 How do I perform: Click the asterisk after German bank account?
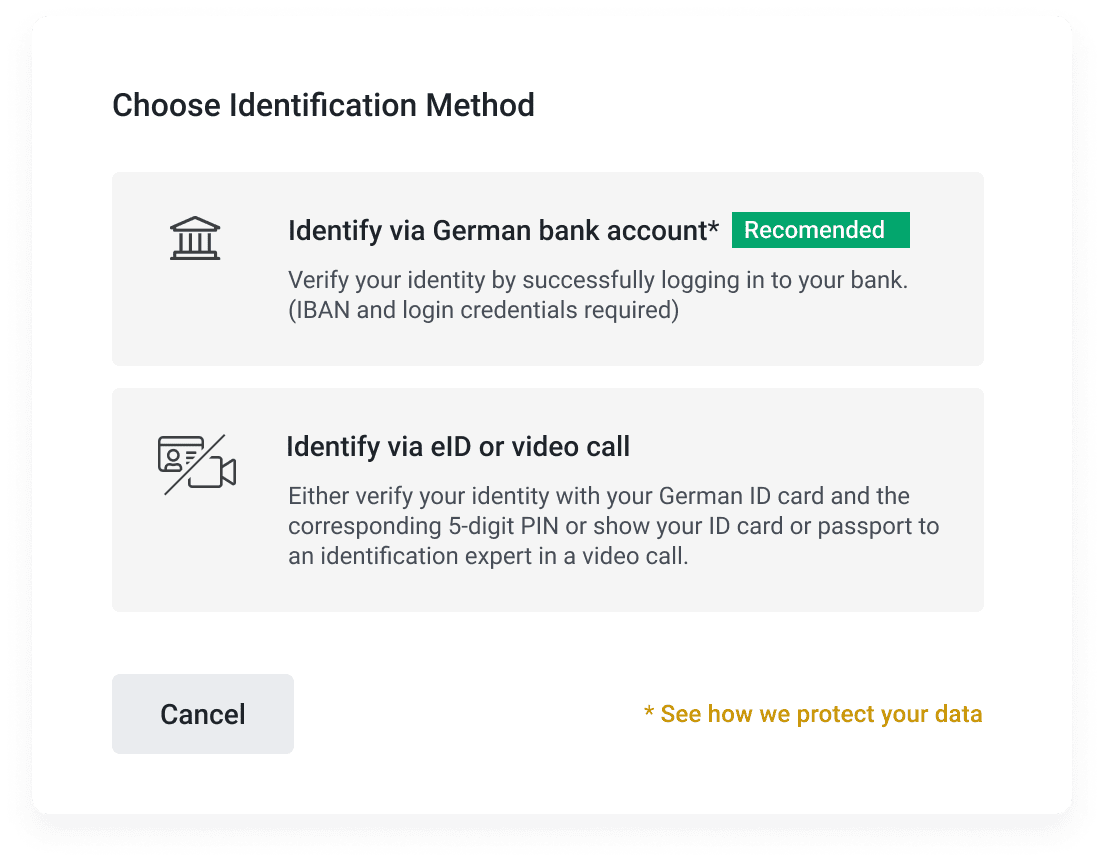coord(714,227)
